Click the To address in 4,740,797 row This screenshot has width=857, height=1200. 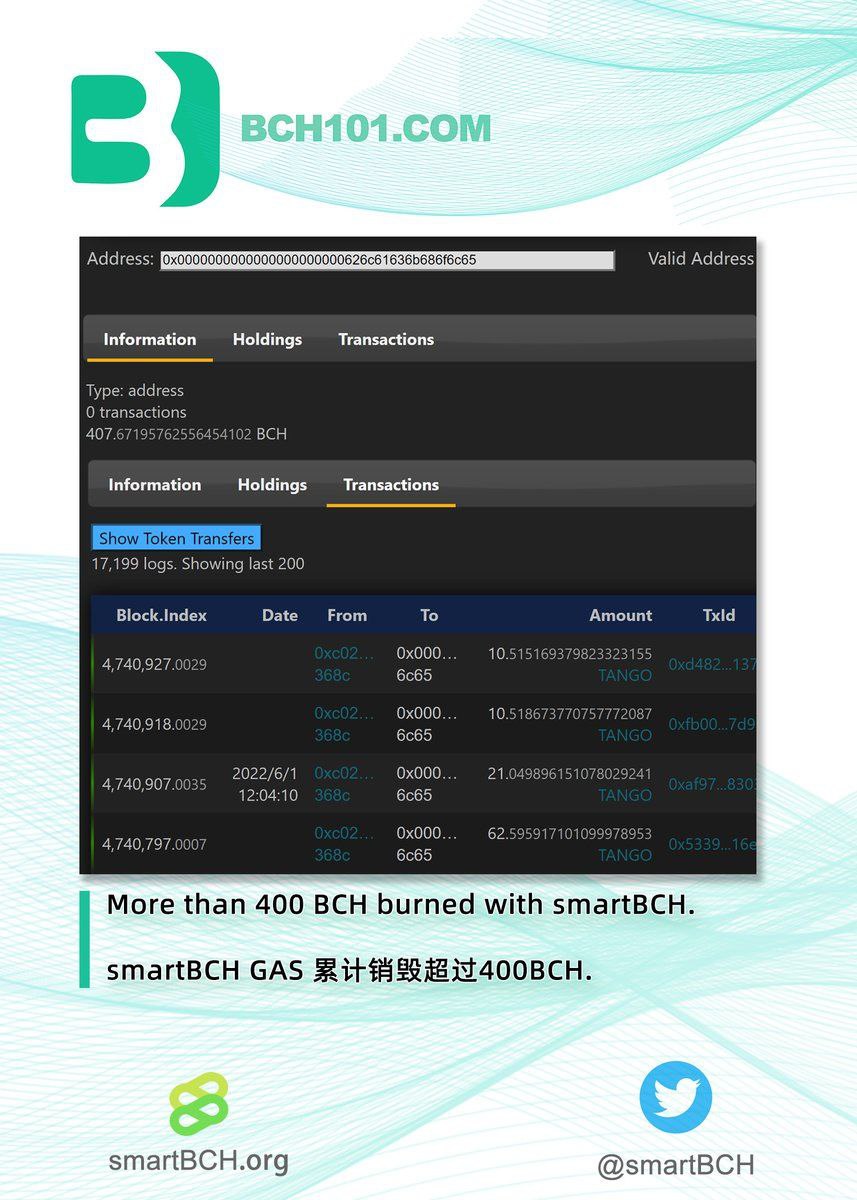[427, 844]
